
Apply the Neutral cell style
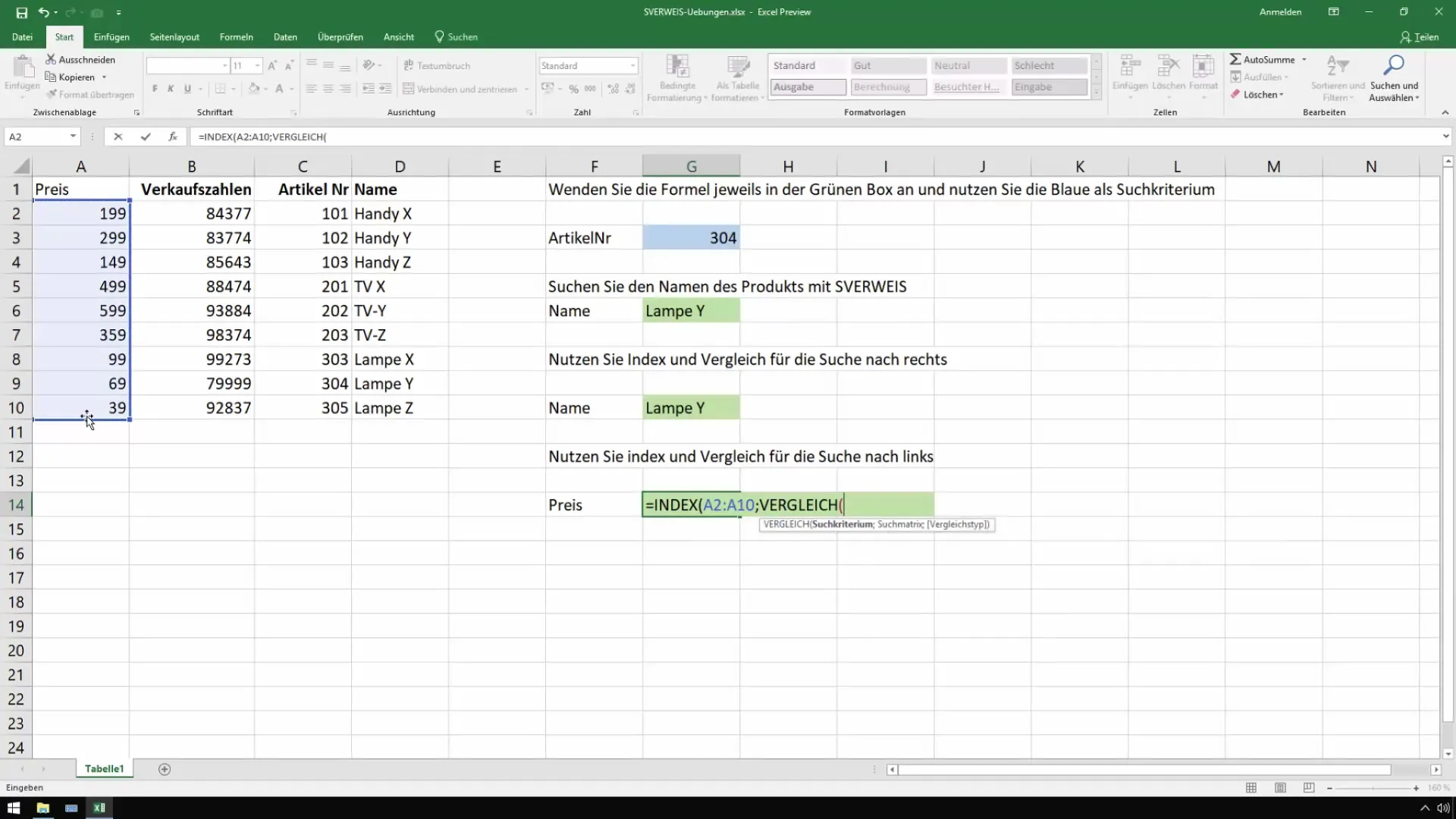[968, 66]
